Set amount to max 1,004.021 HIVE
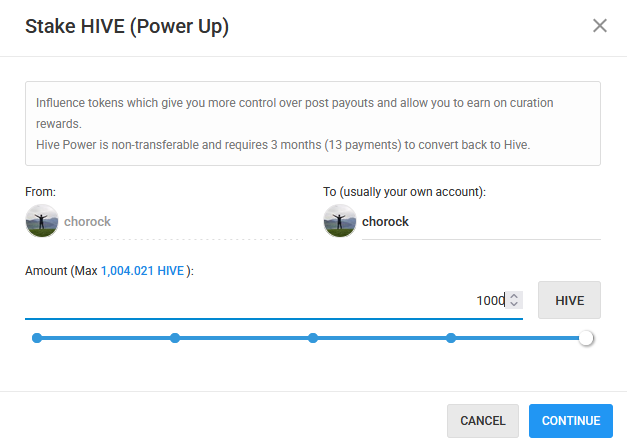This screenshot has height=446, width=627. click(x=142, y=271)
